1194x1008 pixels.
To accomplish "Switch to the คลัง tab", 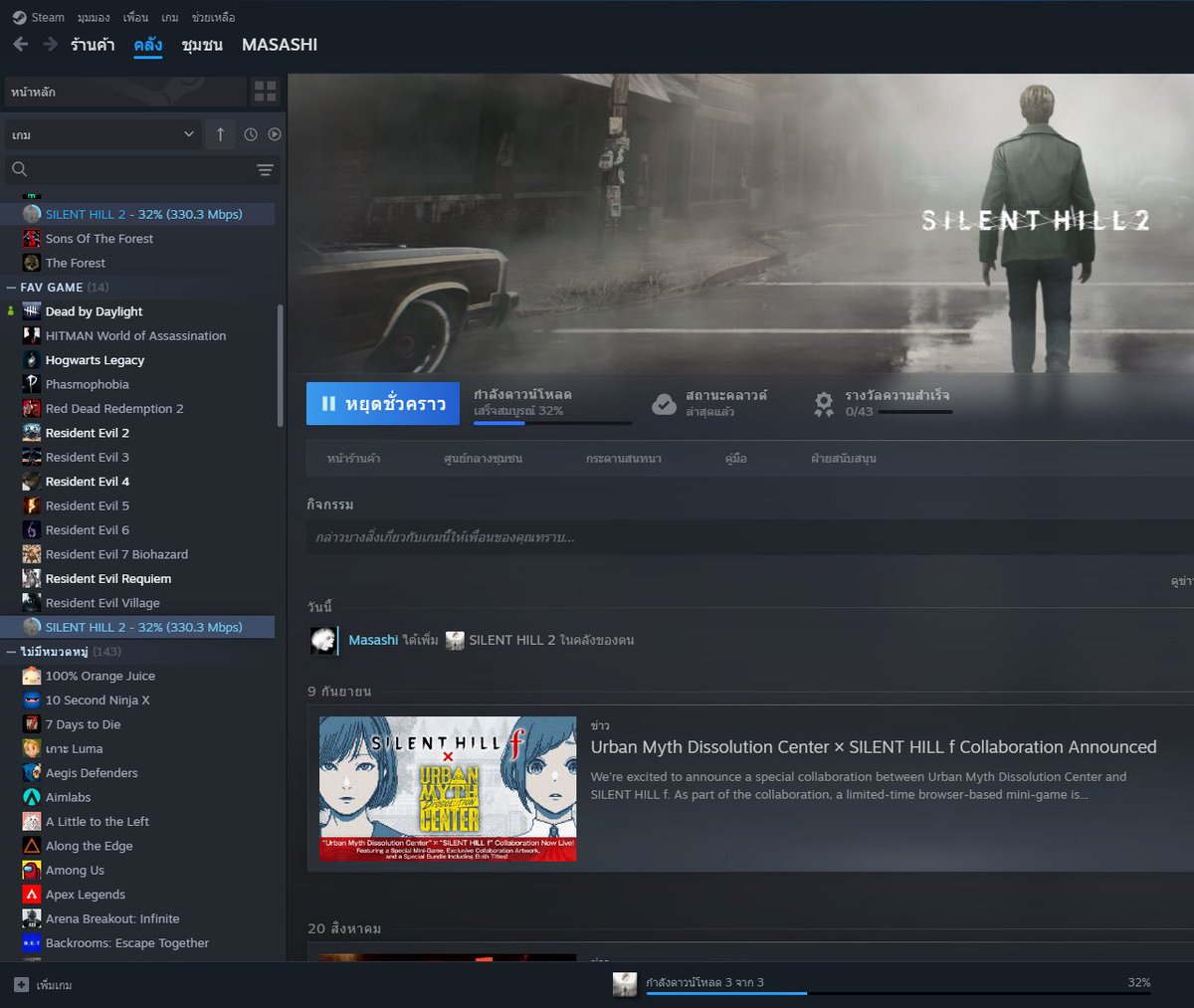I will click(x=148, y=45).
